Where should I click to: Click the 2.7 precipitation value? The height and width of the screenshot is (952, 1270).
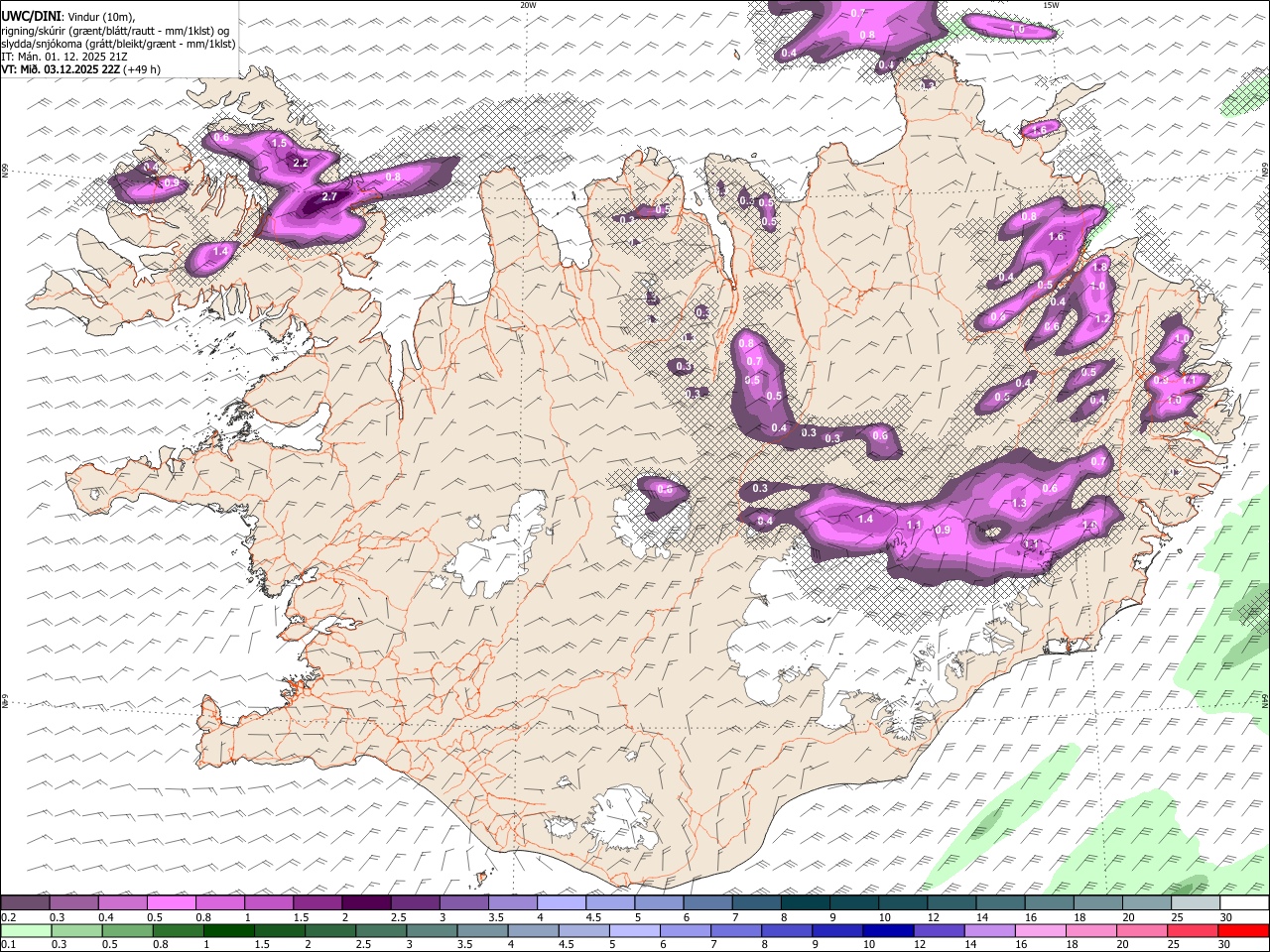[330, 197]
